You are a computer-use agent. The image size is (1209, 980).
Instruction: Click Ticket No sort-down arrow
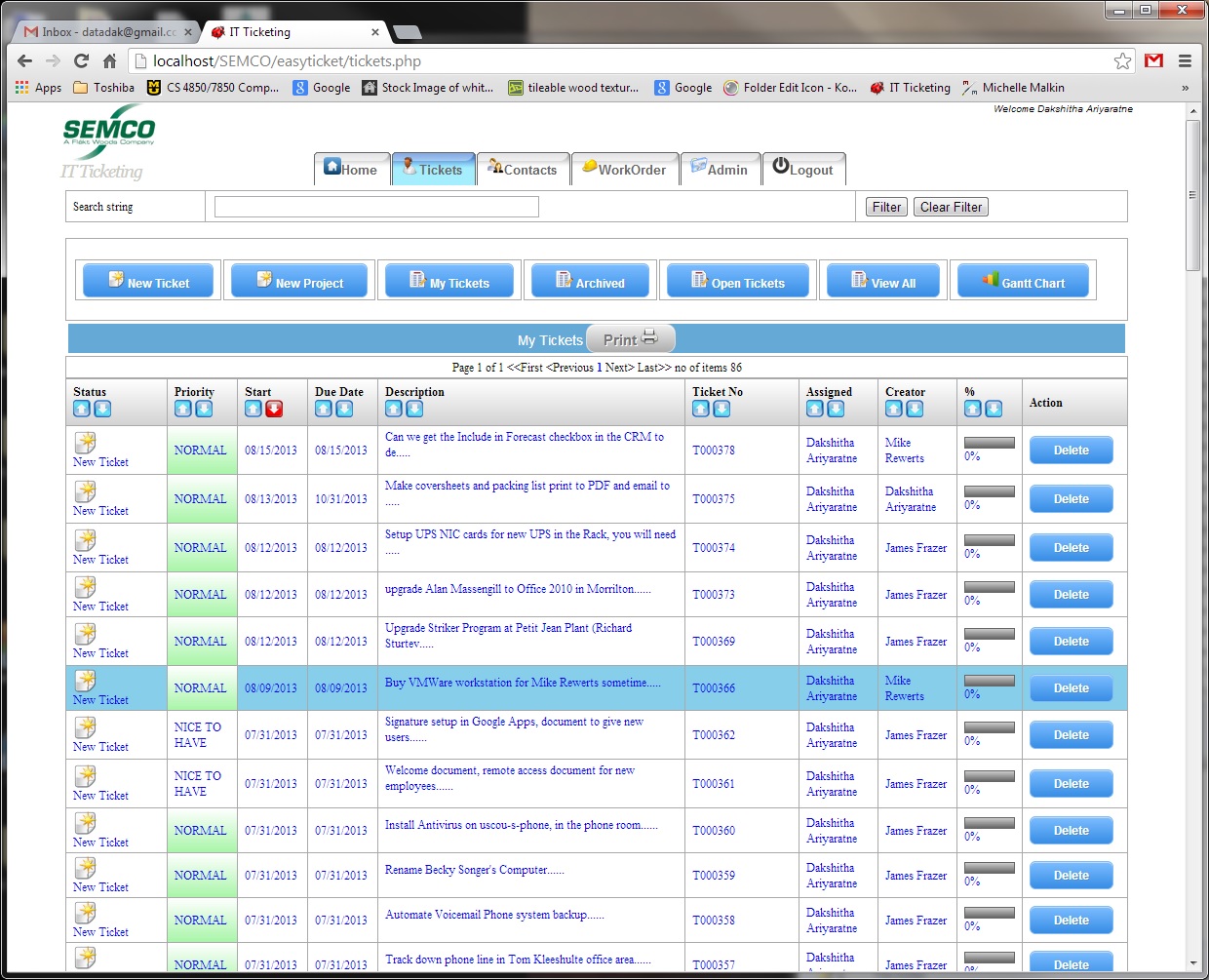click(x=721, y=410)
